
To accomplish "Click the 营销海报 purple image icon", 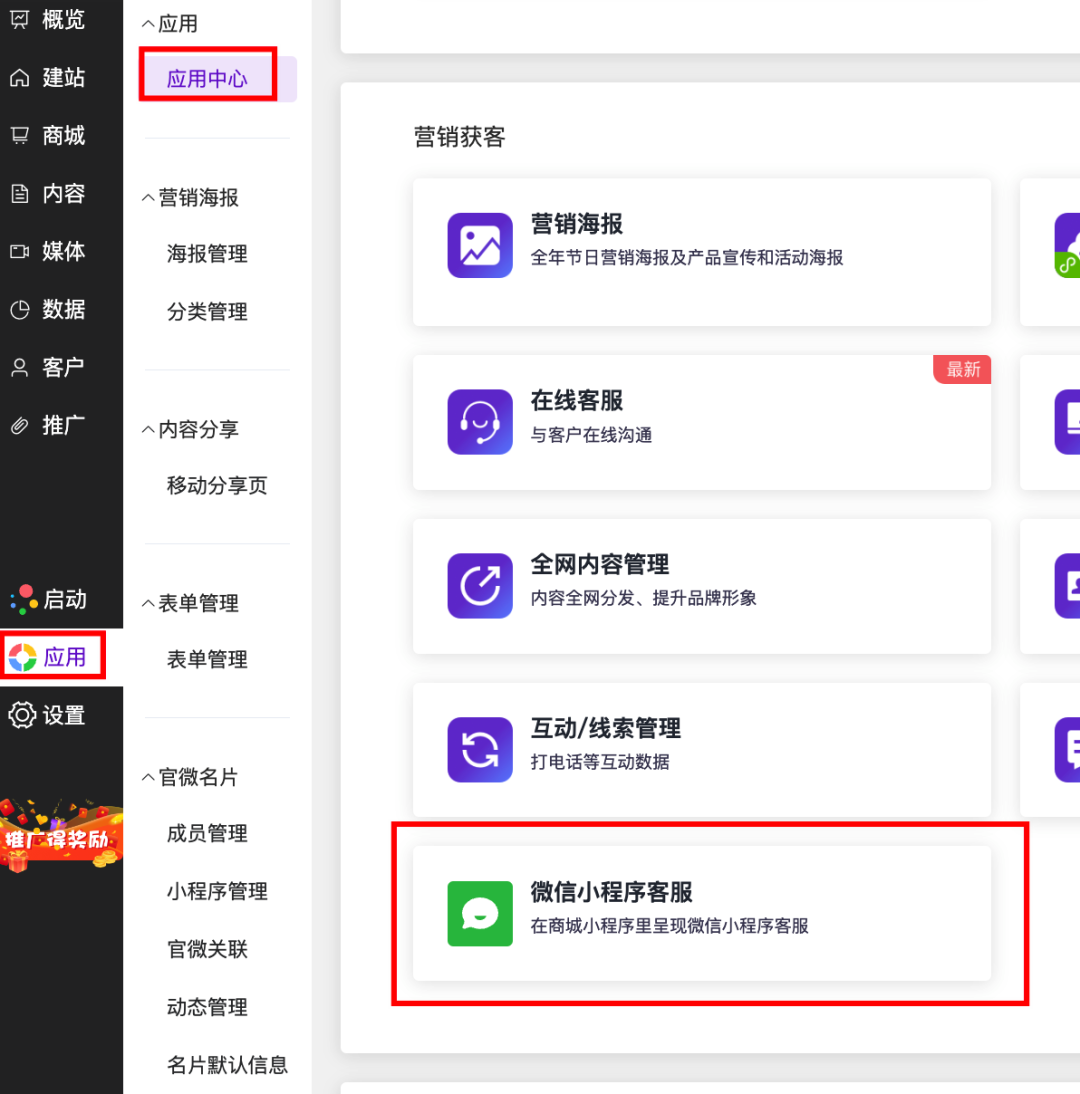I will click(480, 245).
